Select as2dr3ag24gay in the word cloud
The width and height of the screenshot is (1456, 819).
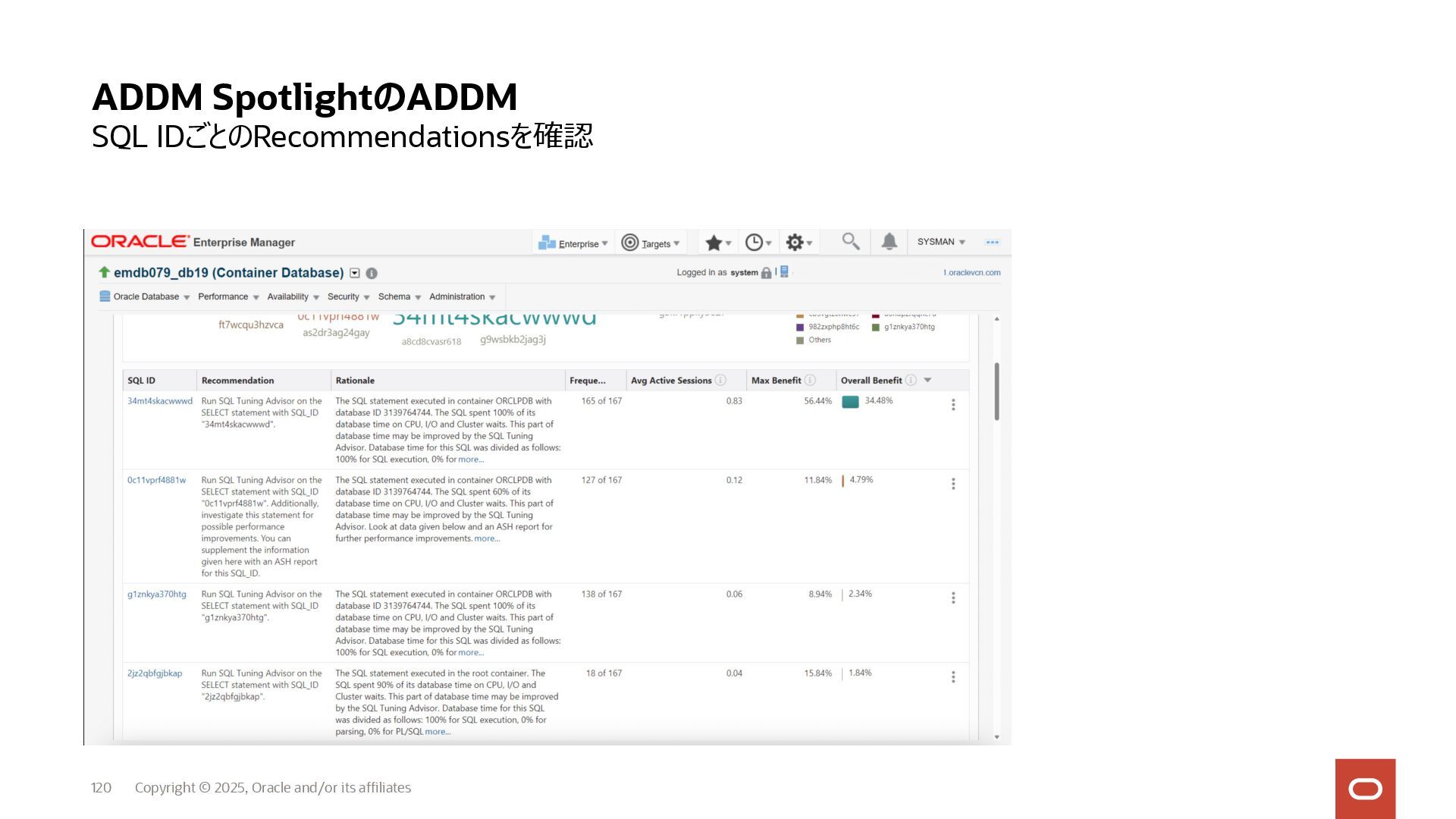336,333
